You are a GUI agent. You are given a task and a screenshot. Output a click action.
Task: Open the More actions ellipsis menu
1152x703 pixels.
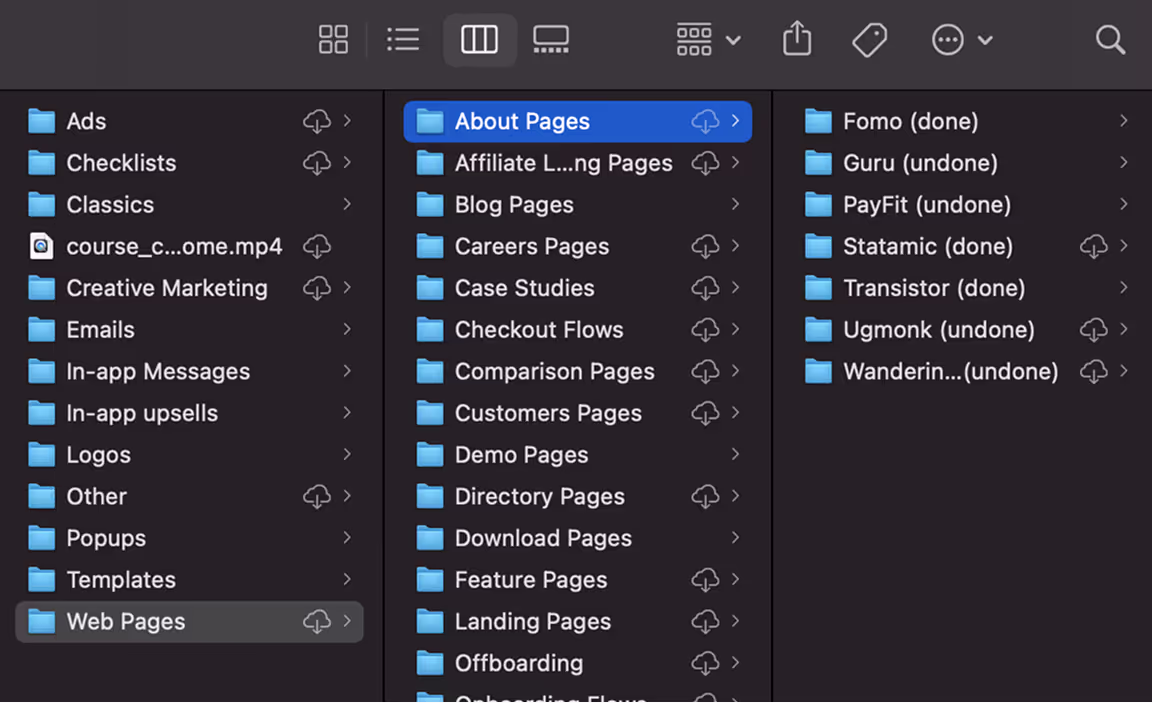[962, 40]
